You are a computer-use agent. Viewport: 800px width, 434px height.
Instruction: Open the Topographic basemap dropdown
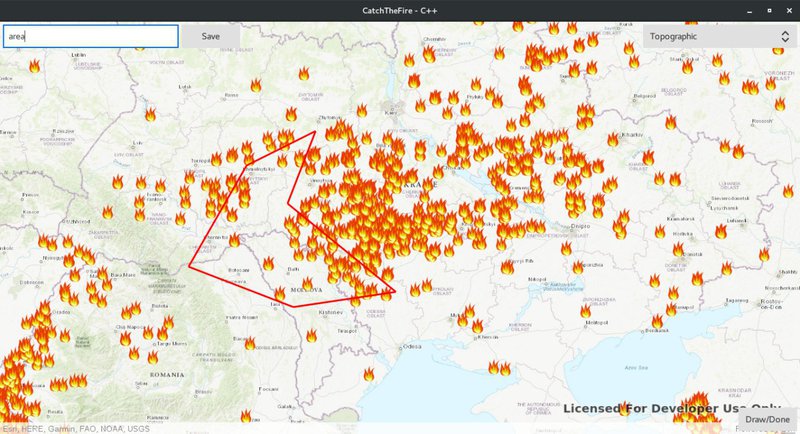pyautogui.click(x=715, y=36)
